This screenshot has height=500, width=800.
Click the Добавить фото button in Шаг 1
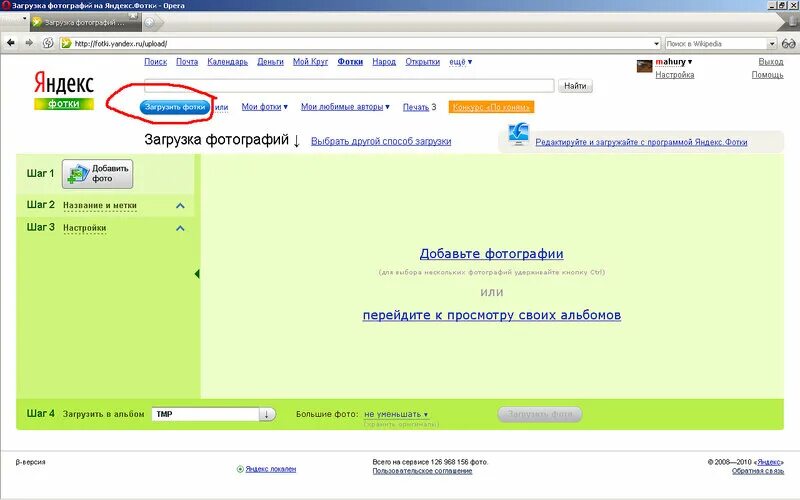(x=97, y=173)
